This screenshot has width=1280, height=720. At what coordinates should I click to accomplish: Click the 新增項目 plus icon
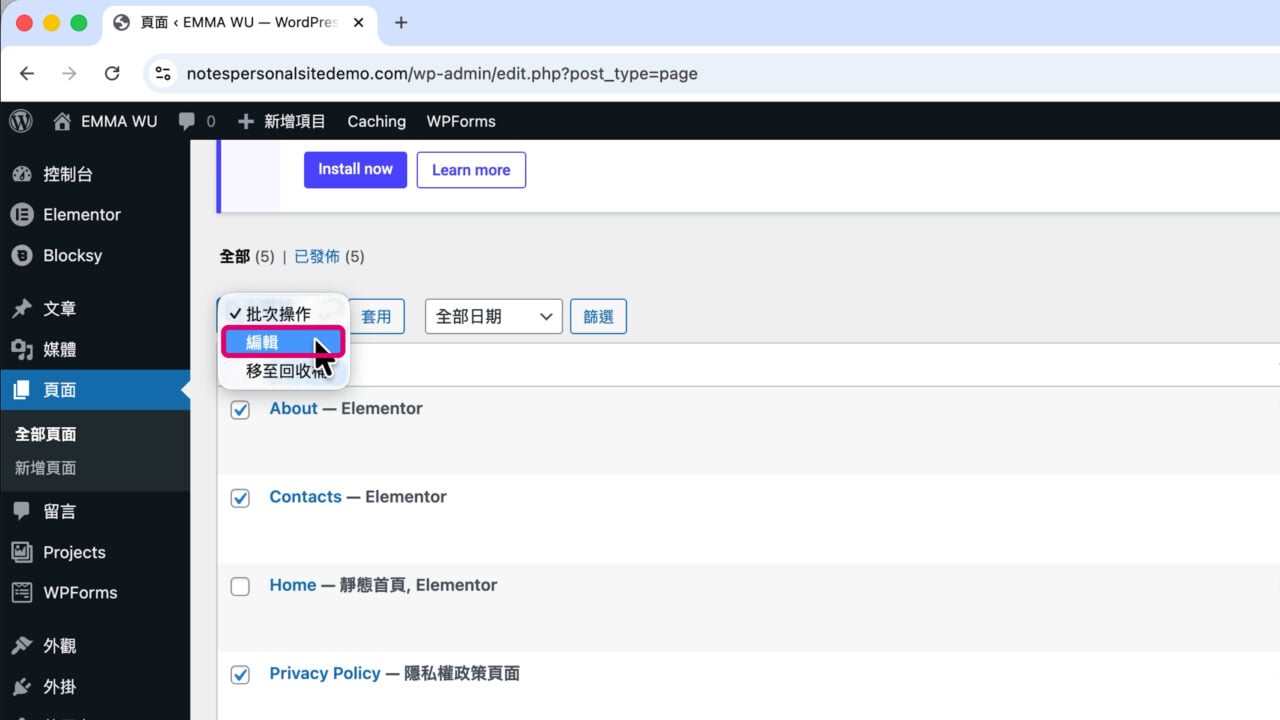coord(246,121)
